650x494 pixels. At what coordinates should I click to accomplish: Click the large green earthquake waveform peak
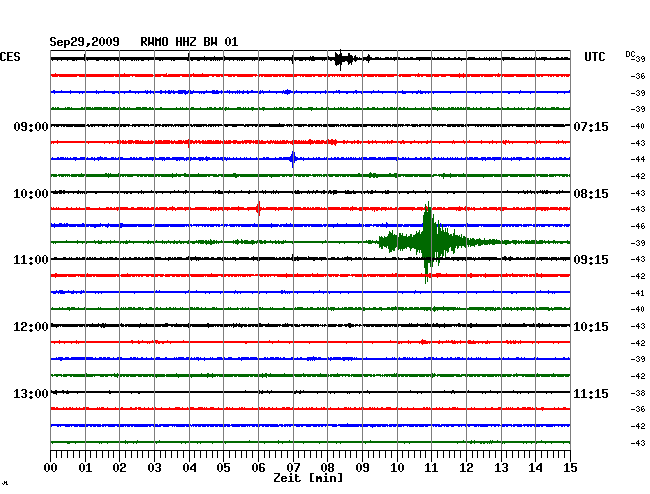[x=428, y=242]
